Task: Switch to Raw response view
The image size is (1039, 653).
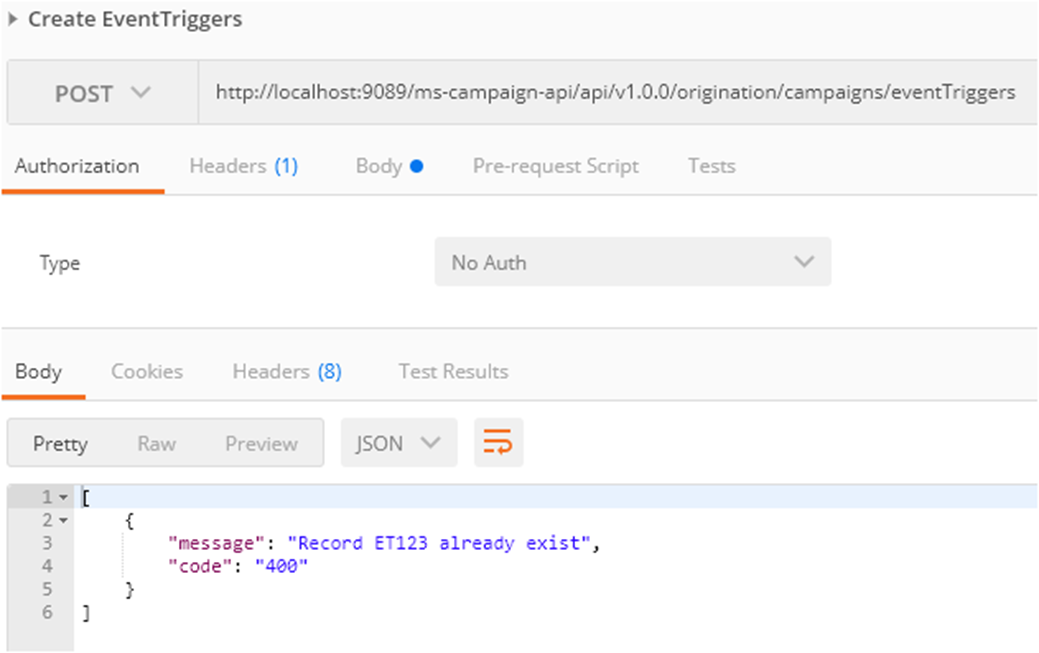Action: pos(156,443)
